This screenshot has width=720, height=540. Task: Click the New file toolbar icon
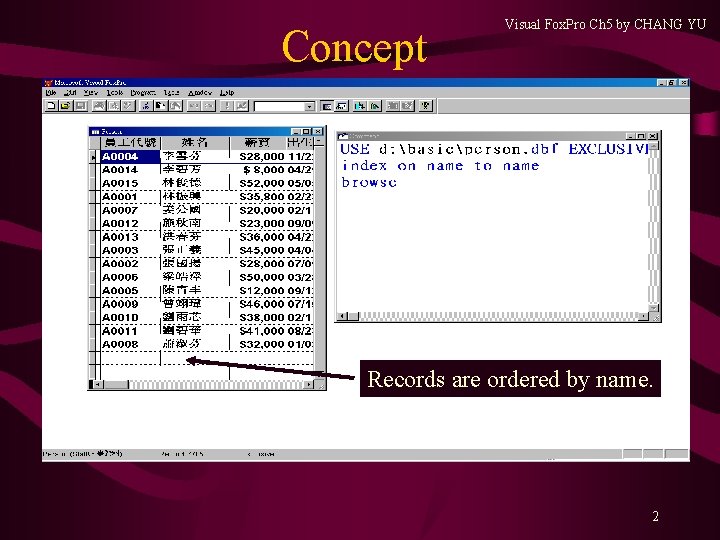tap(51, 106)
